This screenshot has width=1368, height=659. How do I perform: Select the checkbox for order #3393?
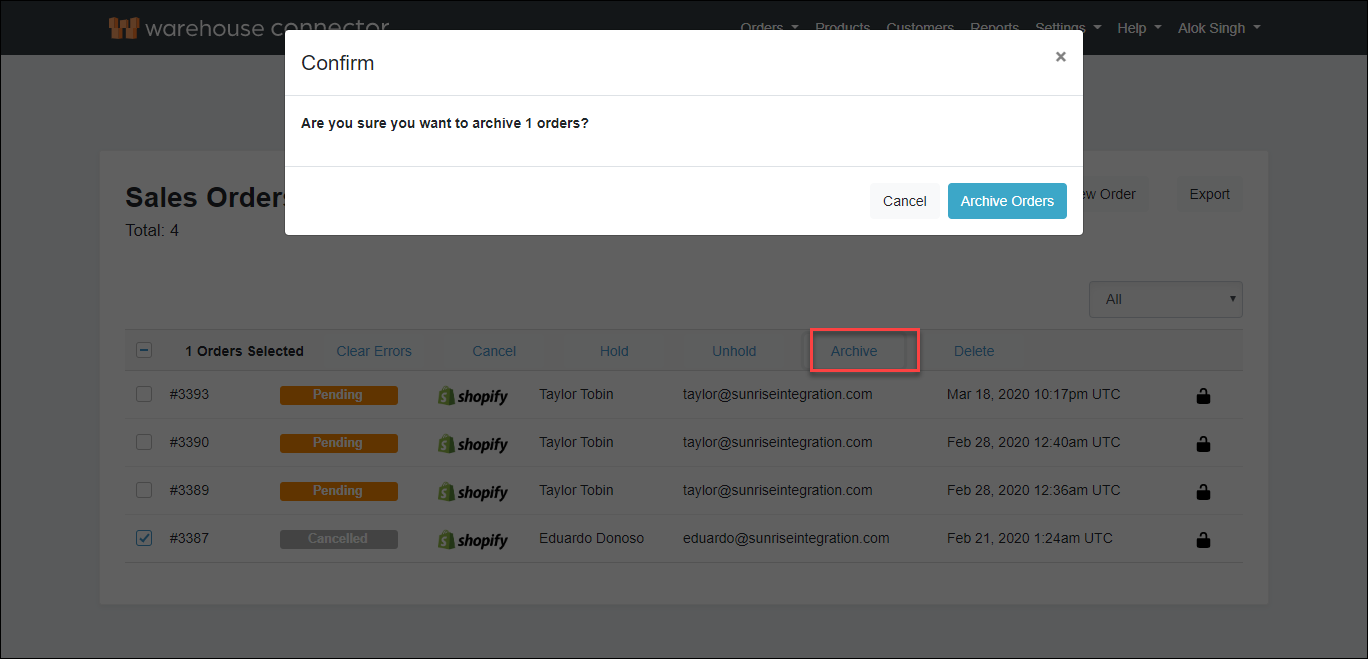click(143, 394)
